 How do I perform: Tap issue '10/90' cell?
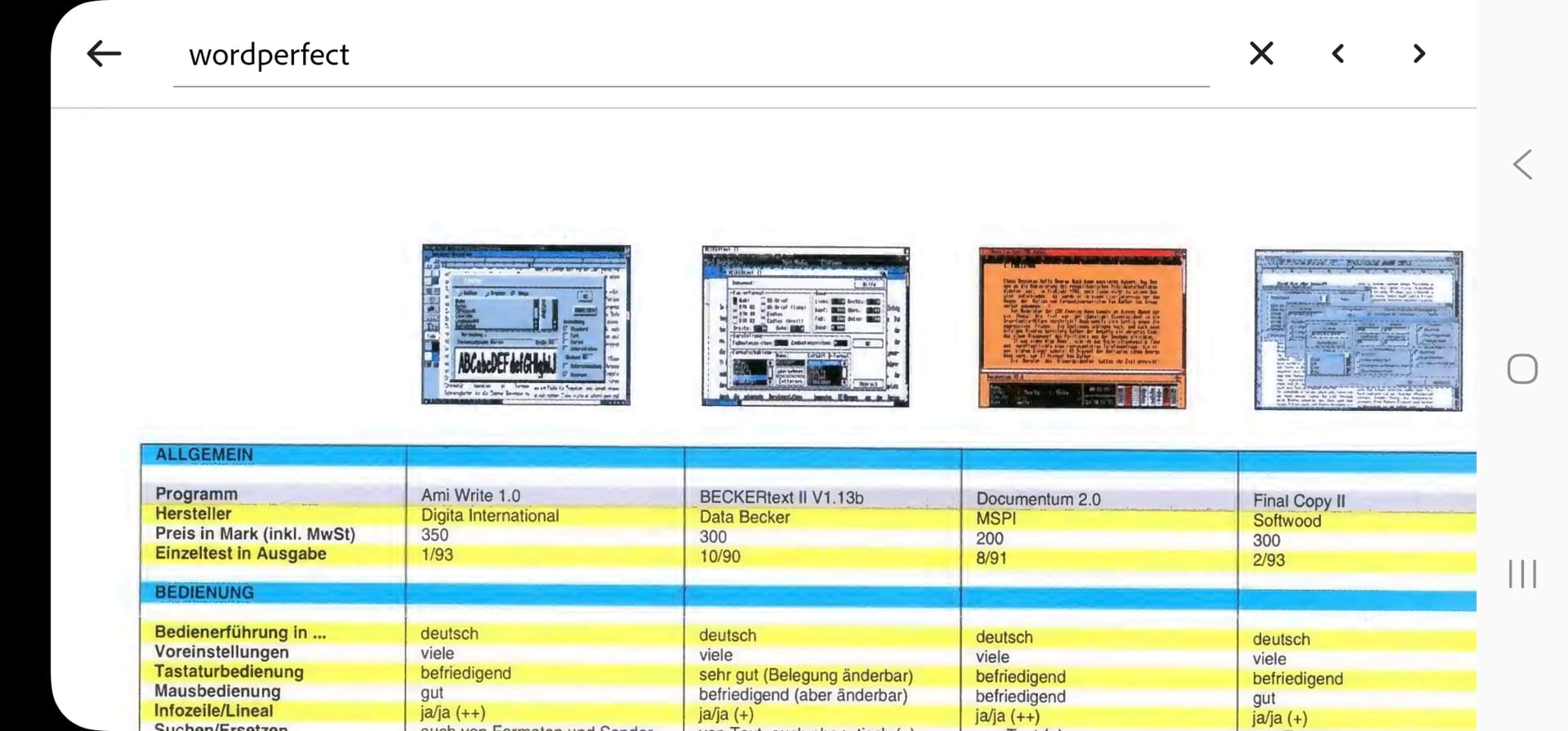pos(719,556)
